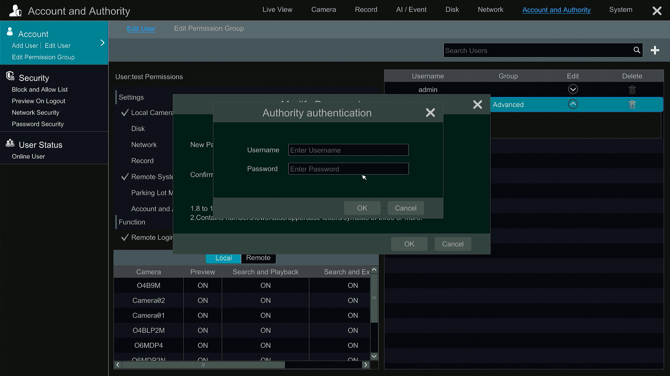Click the delete trash icon for admin
The image size is (670, 376).
click(632, 89)
